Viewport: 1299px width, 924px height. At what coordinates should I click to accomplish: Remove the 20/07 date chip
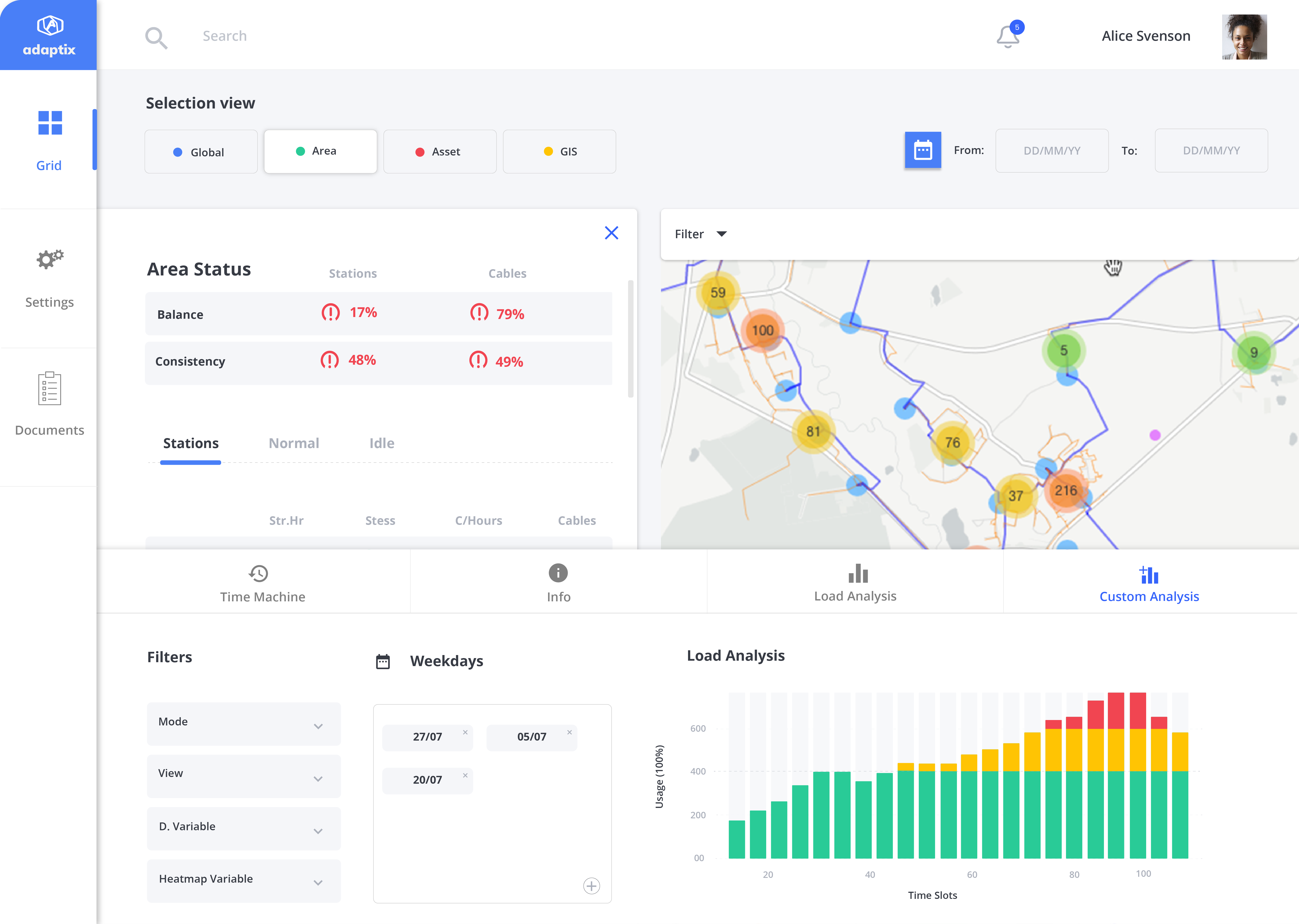(x=465, y=775)
